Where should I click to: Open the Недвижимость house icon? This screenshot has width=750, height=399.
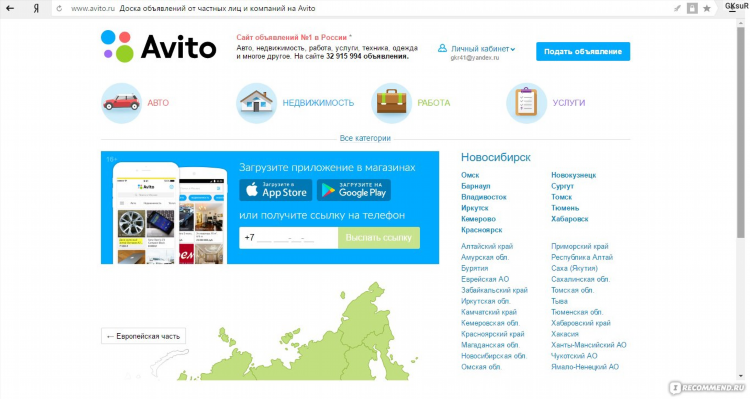click(256, 103)
